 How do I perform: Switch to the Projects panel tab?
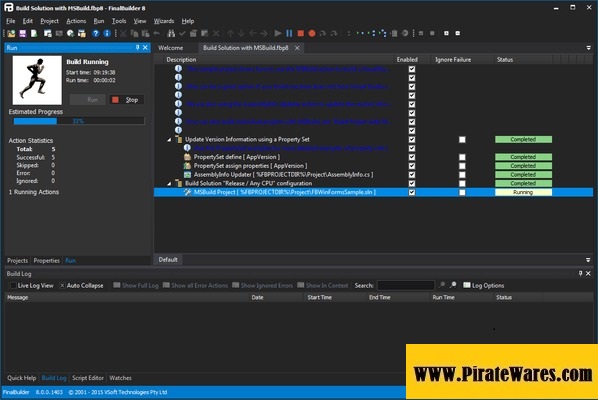coord(18,260)
